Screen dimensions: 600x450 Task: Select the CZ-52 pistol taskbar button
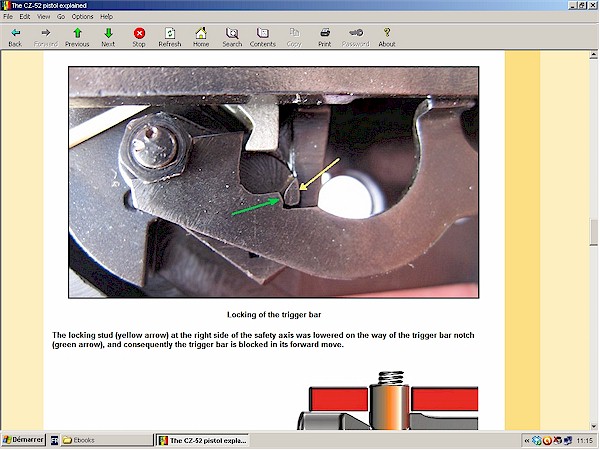[203, 440]
